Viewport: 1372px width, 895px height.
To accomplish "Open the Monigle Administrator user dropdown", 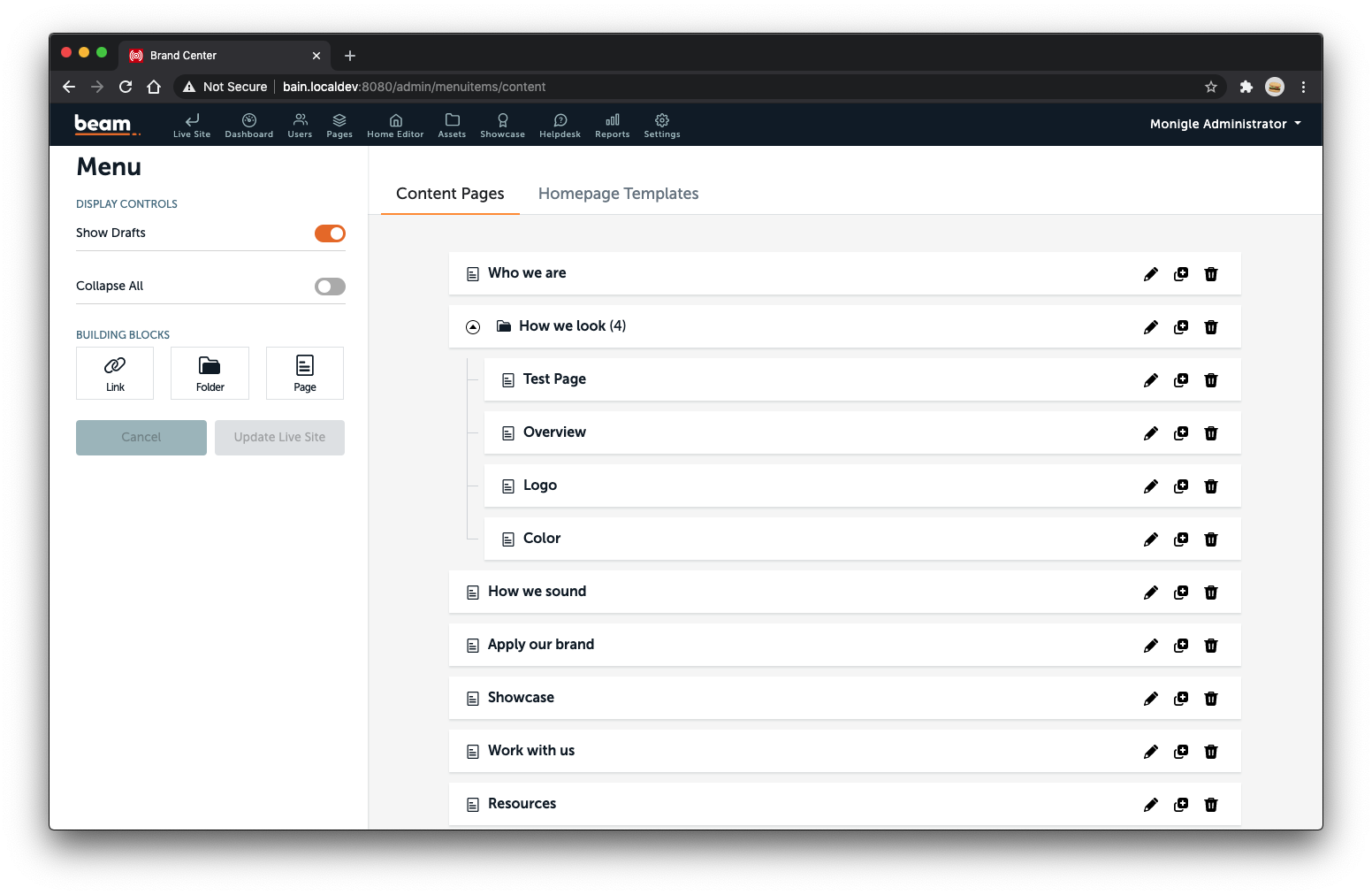I will (1225, 124).
